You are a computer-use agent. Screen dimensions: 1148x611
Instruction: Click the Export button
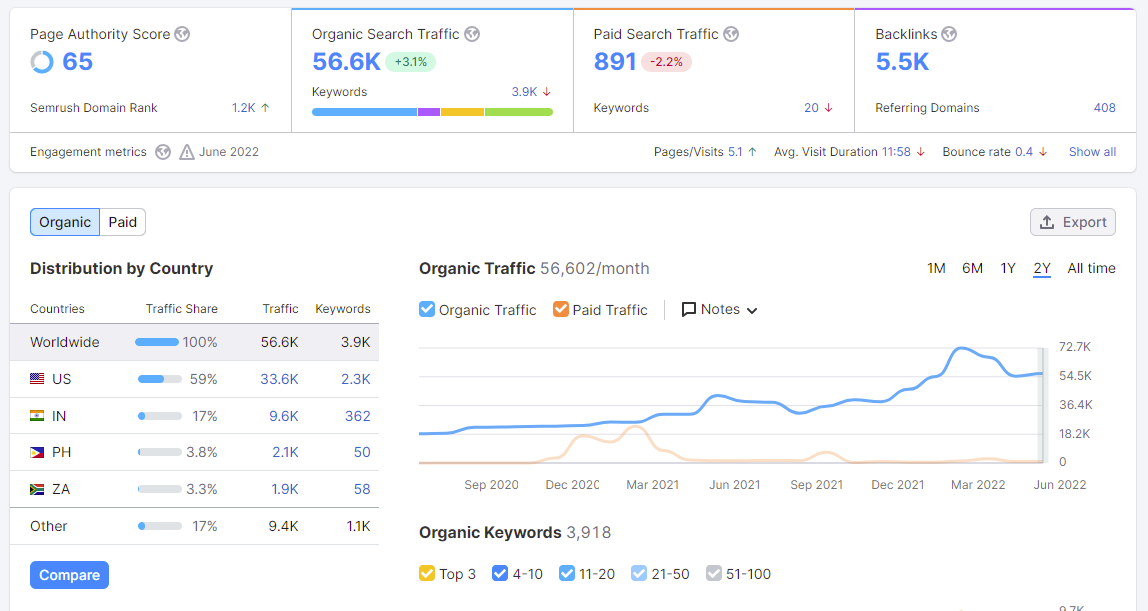[1072, 222]
